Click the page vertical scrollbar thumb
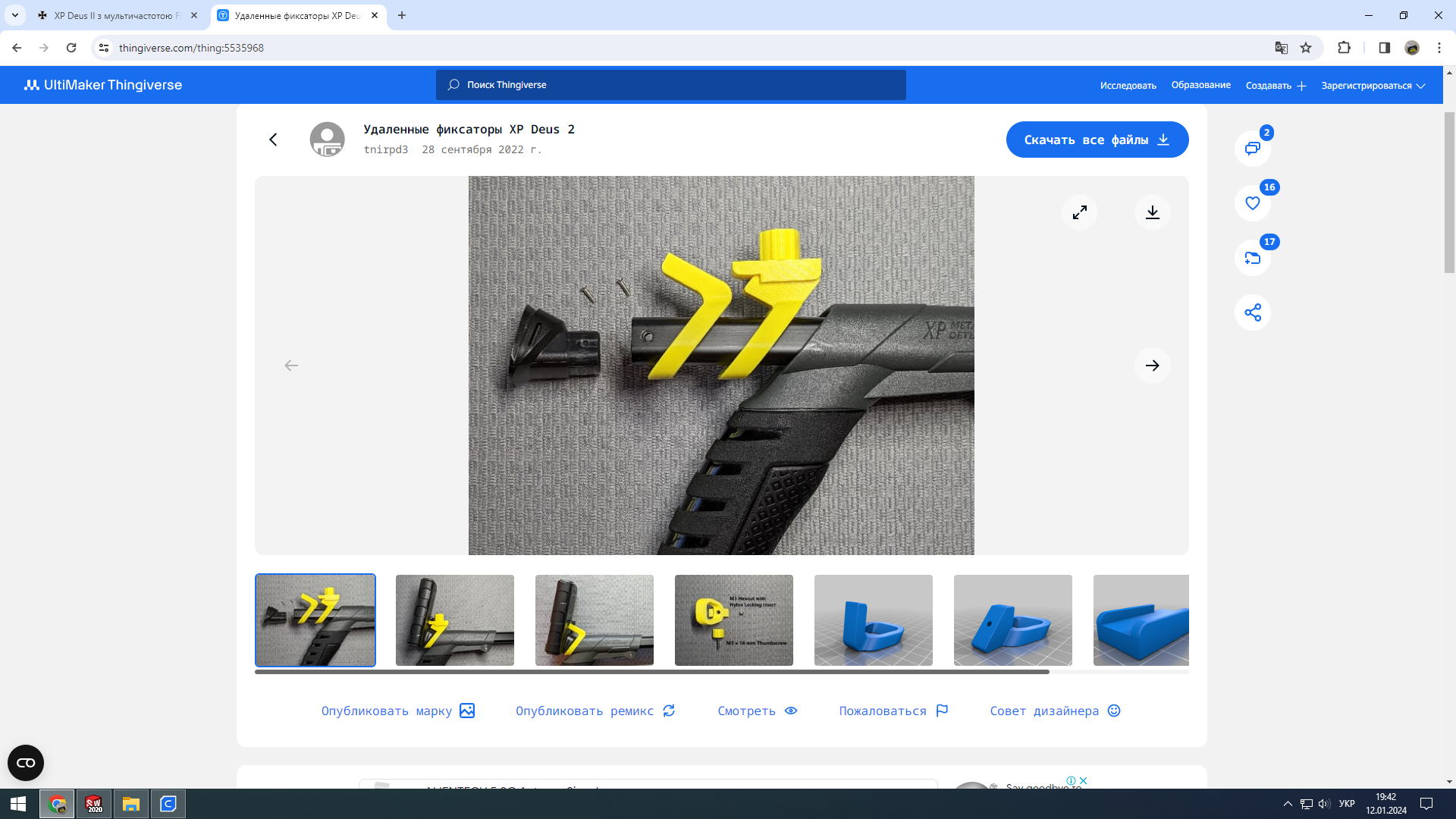The width and height of the screenshot is (1456, 819). pyautogui.click(x=1449, y=193)
